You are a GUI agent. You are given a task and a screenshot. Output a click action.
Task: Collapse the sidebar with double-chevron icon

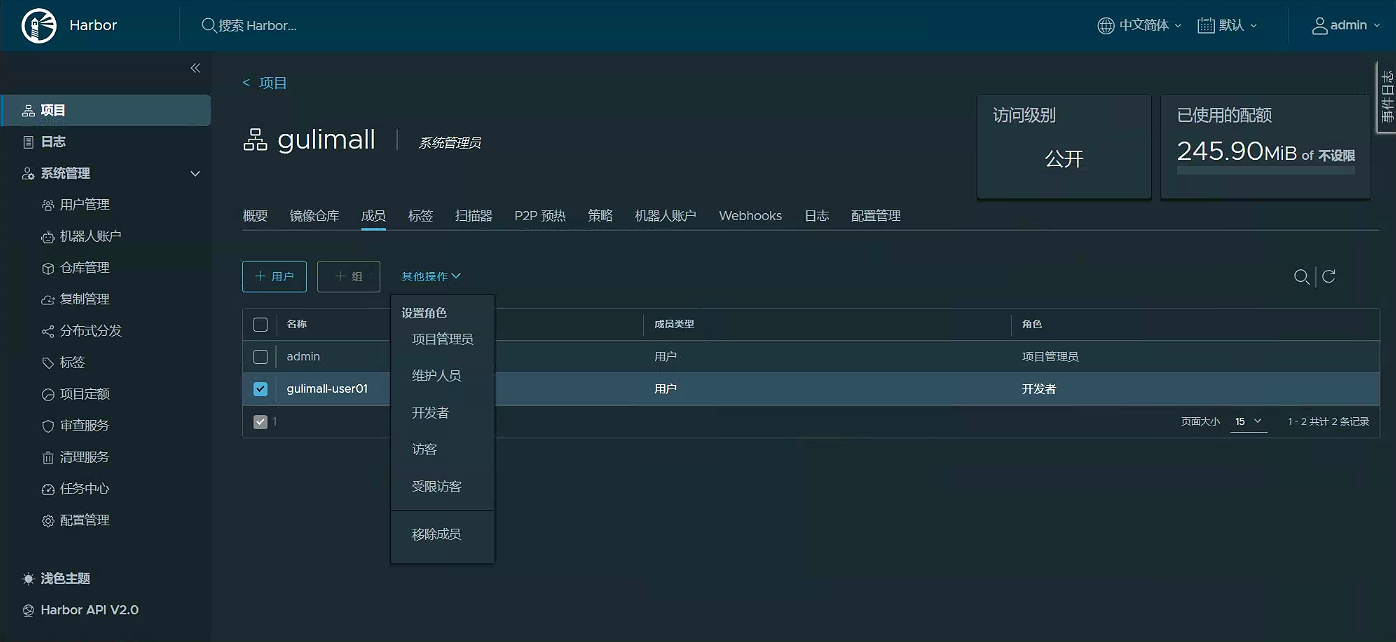[x=195, y=68]
